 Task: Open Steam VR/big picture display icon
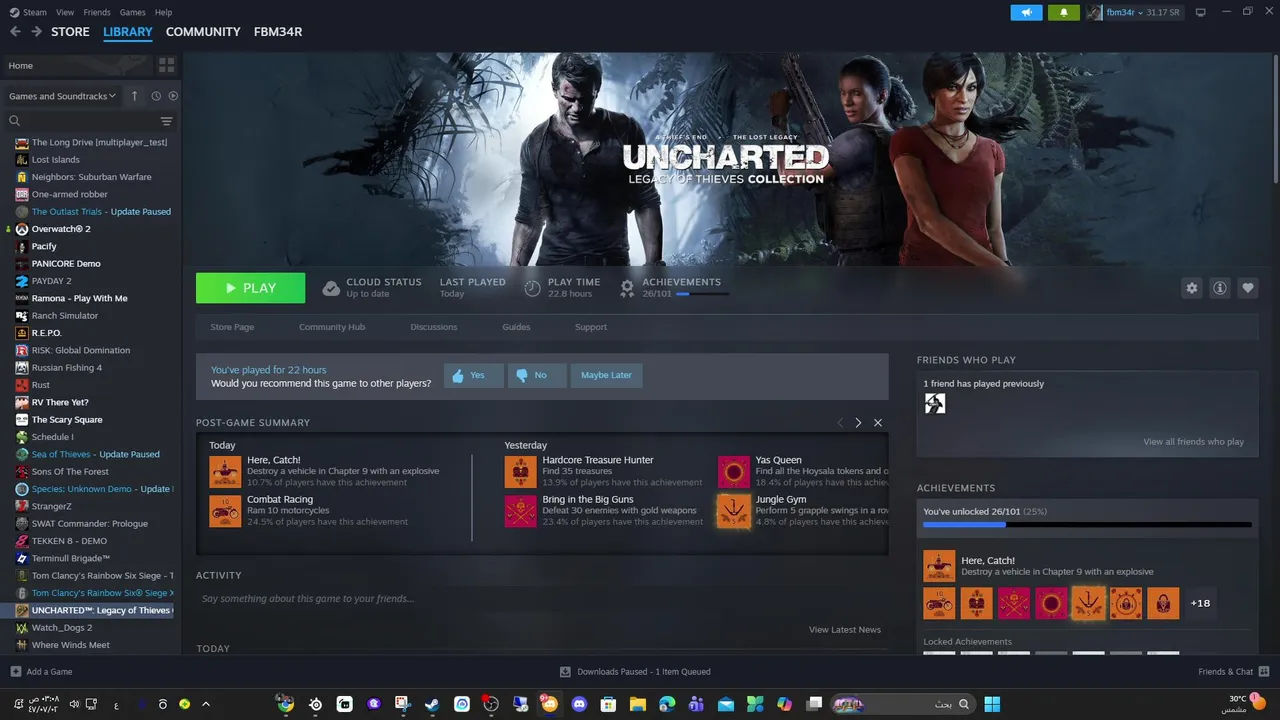tap(1201, 12)
